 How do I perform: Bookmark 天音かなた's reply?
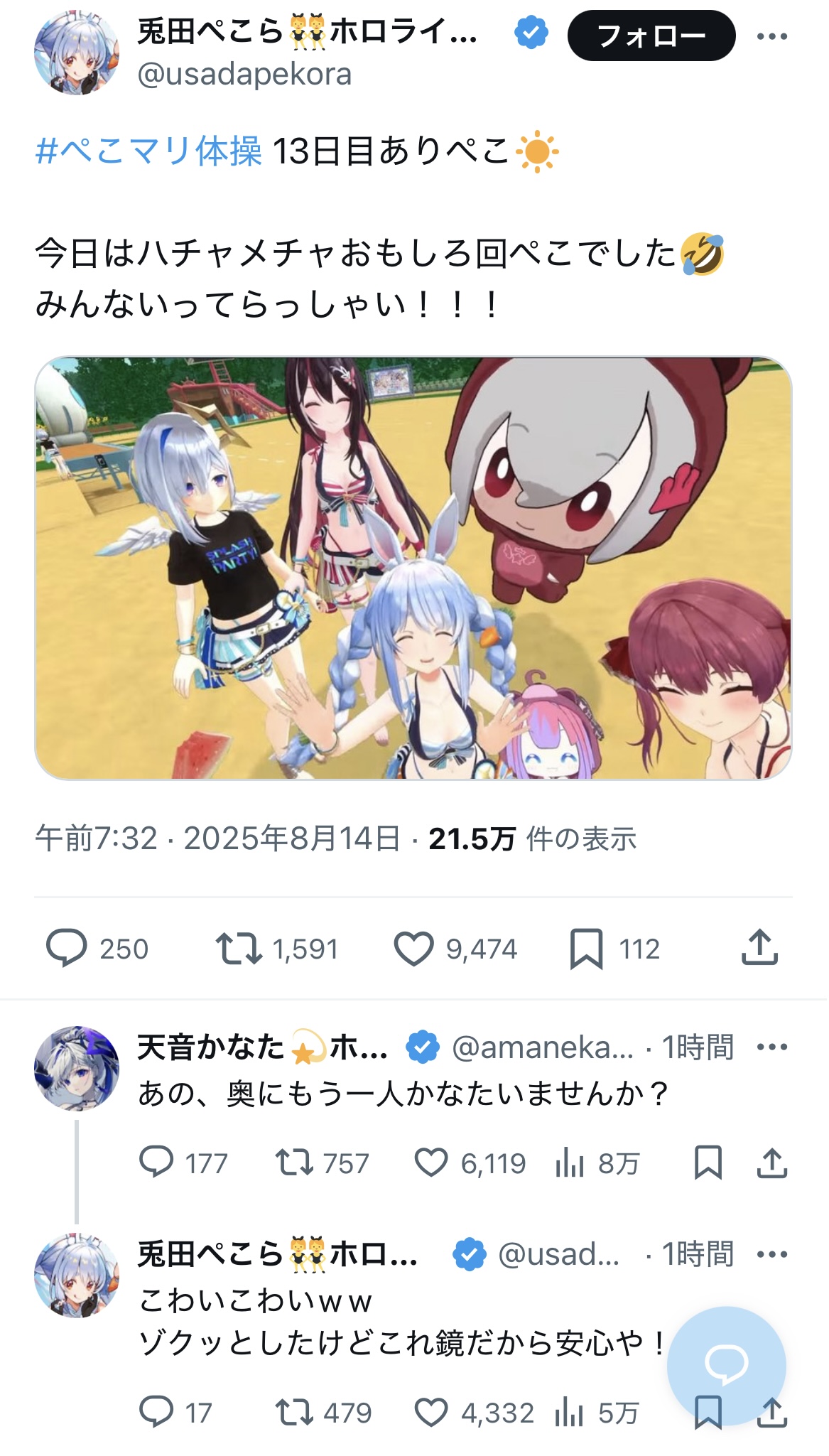[x=708, y=1163]
